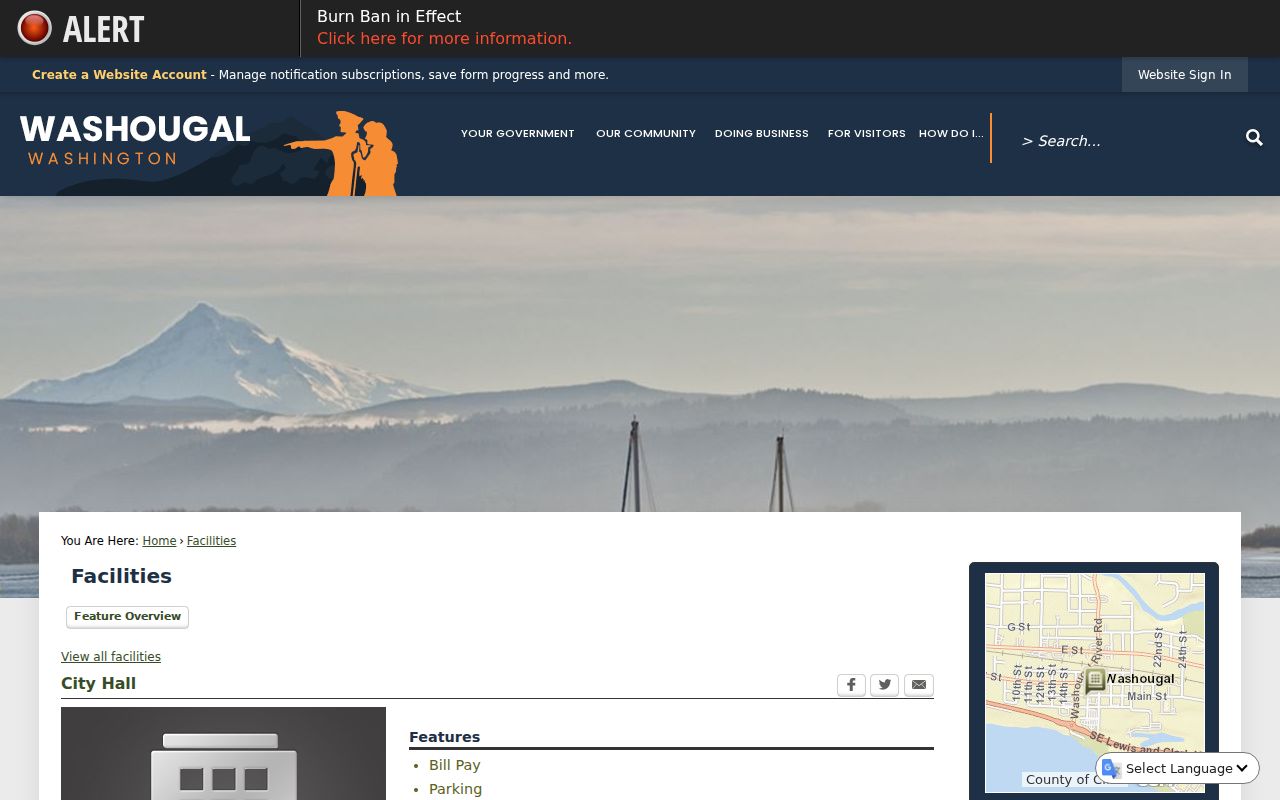Click Create a Website Account link
1280x800 pixels.
pos(119,75)
